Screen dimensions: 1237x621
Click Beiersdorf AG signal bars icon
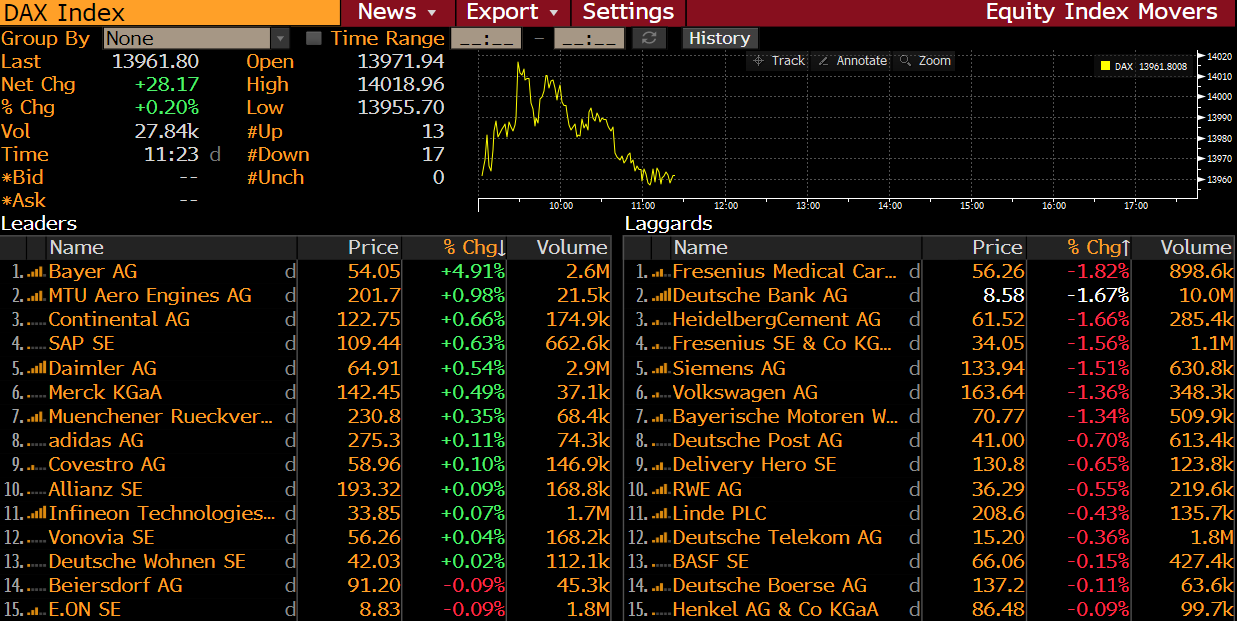tap(36, 586)
